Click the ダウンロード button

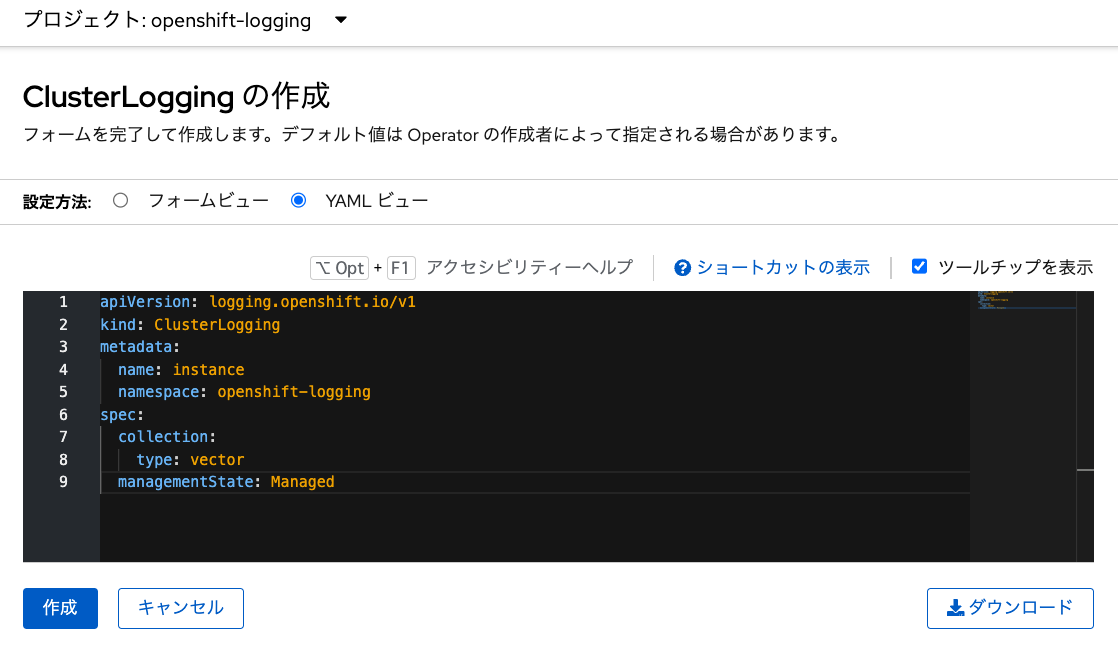click(x=1010, y=608)
